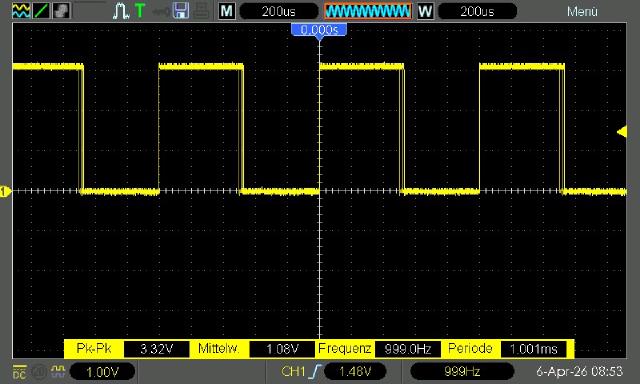Click the 3.32V peak-to-peak value
Image resolution: width=640 pixels, height=384 pixels.
click(157, 349)
